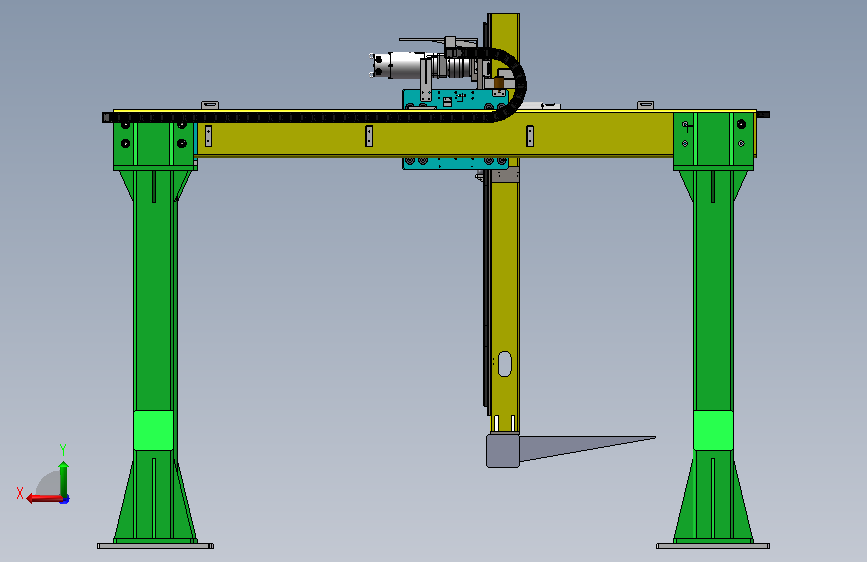
Task: Click the red X axis of the triad
Action: coord(44,499)
